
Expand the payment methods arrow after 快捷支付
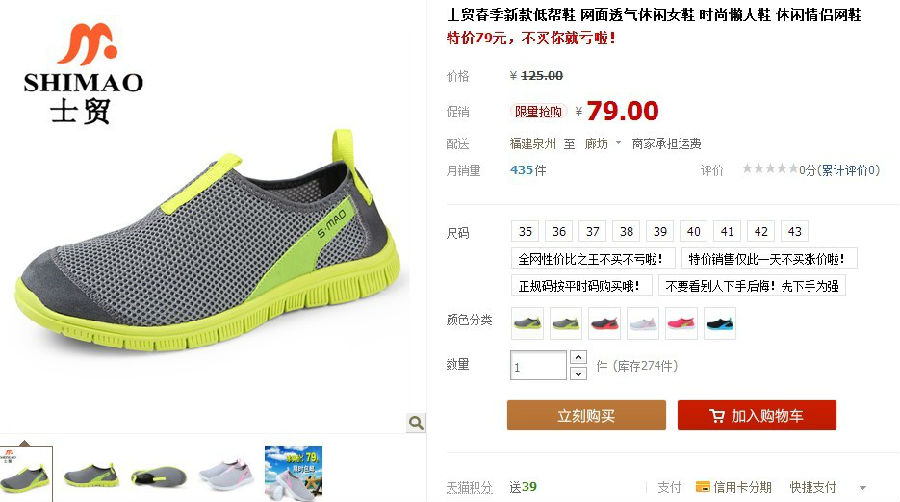(863, 488)
